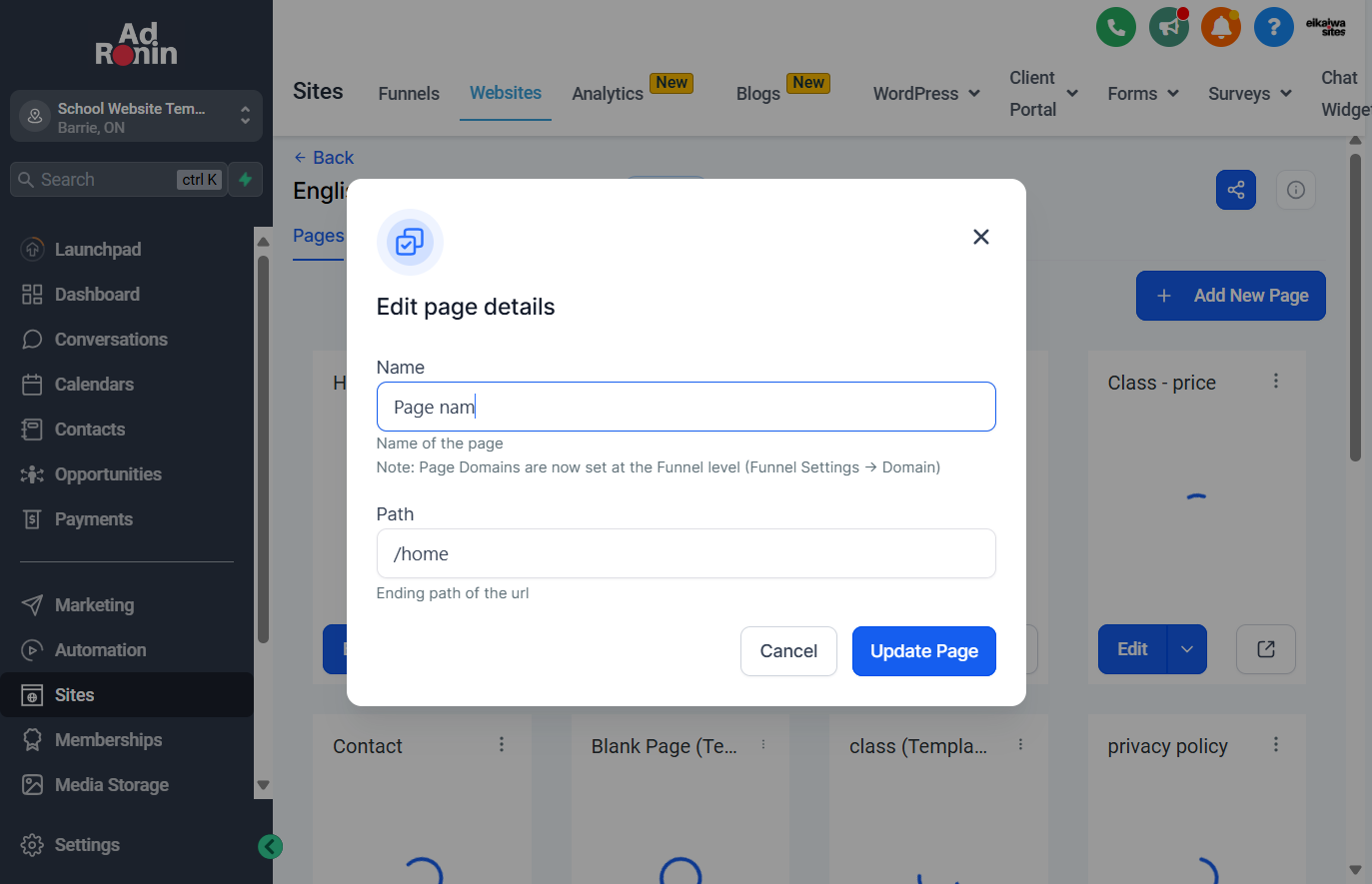Open the blue help question mark
The image size is (1372, 884).
click(x=1273, y=27)
